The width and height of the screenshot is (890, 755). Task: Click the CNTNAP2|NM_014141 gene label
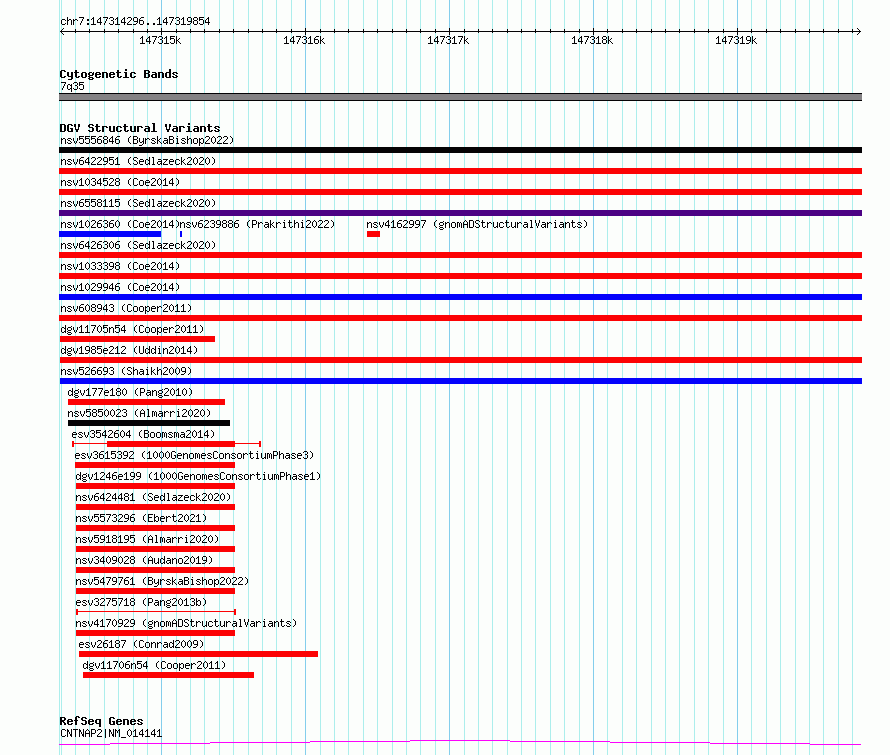(111, 733)
